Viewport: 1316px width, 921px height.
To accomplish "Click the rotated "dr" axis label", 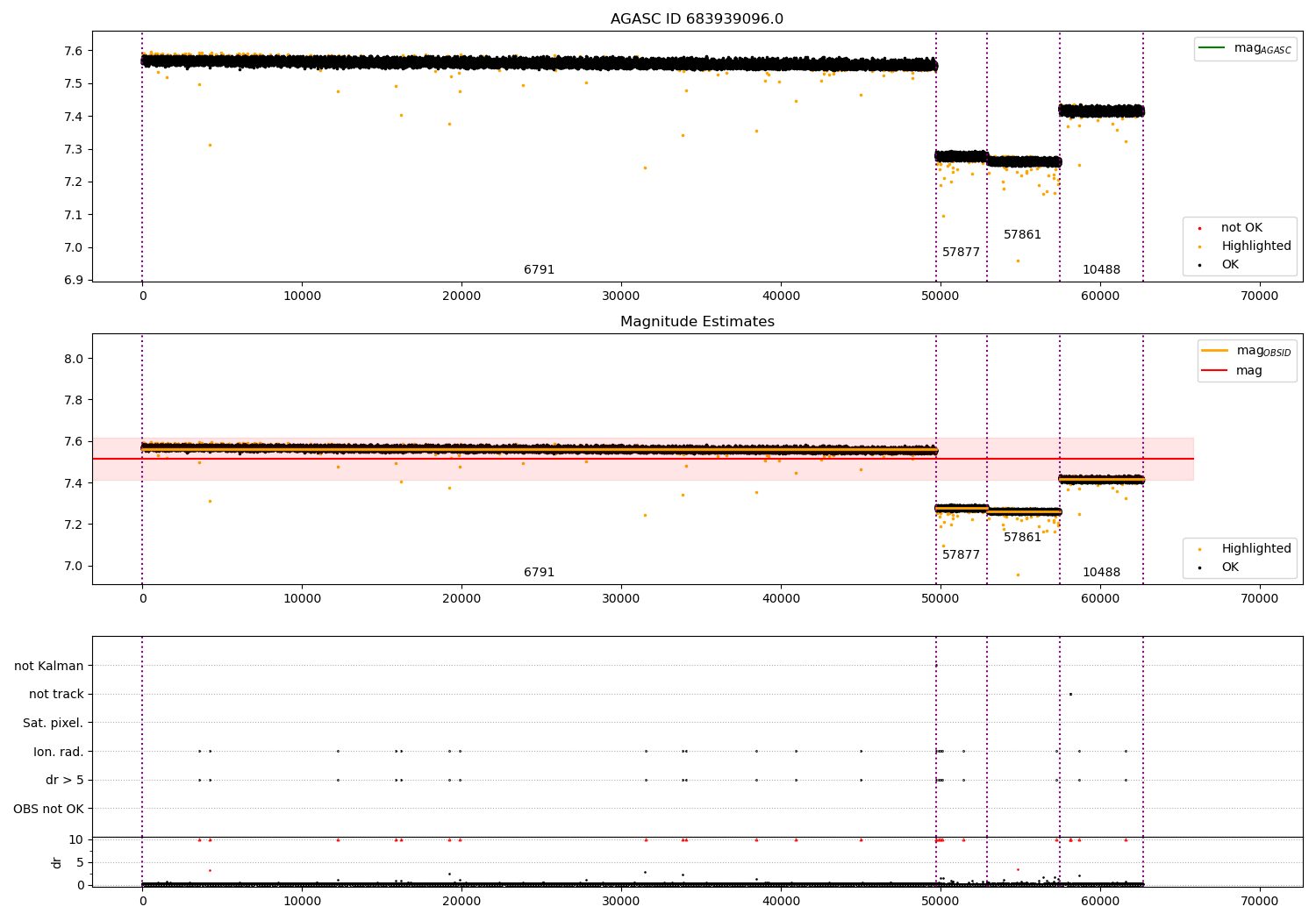I will coord(57,862).
